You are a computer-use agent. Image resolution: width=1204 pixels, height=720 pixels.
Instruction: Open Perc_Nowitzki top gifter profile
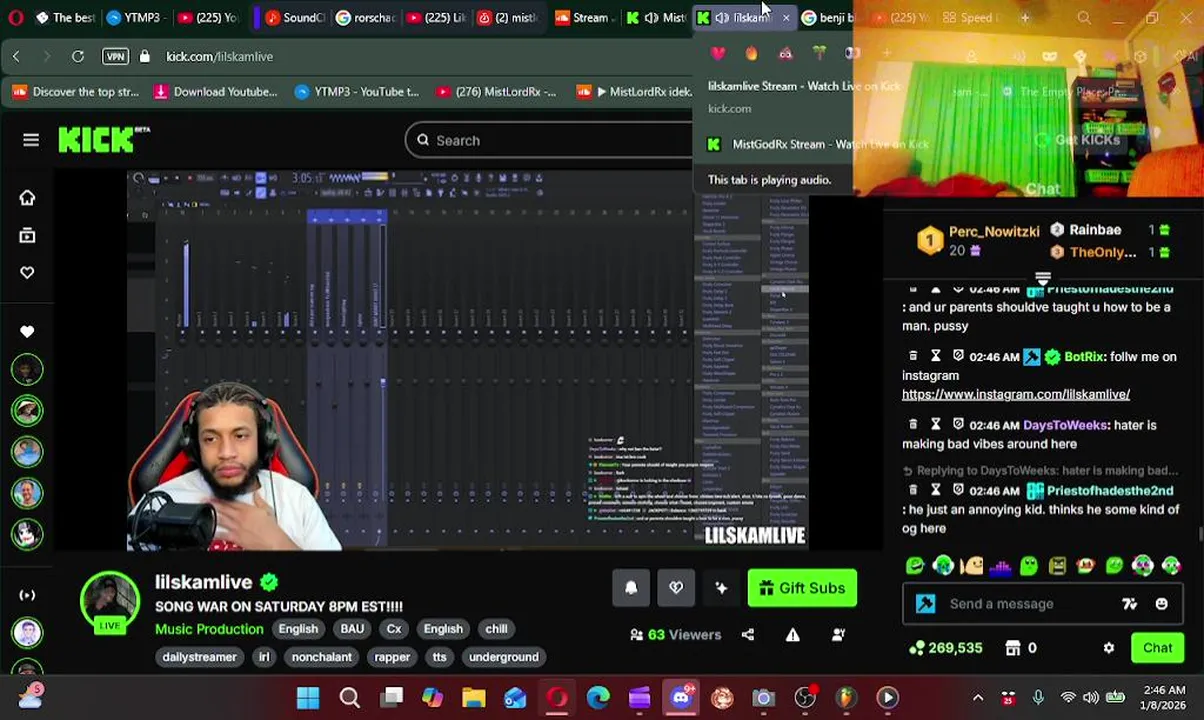coord(994,231)
